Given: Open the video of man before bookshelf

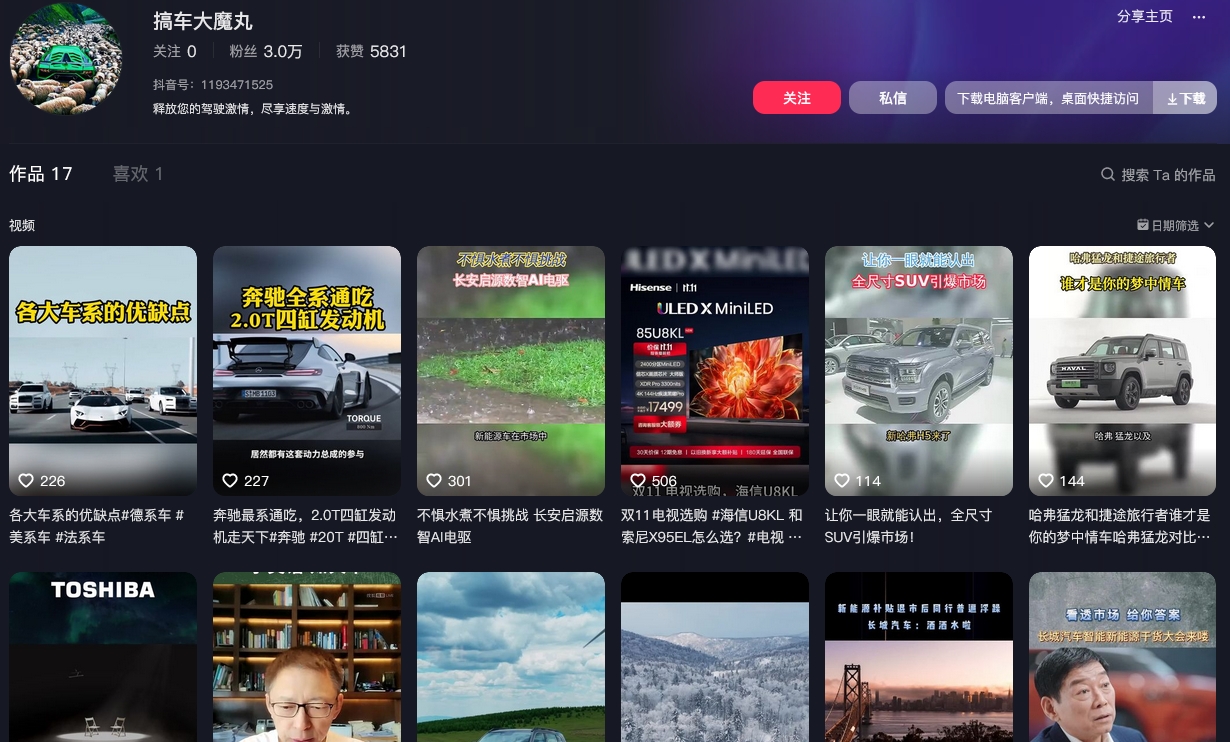Looking at the screenshot, I should (x=307, y=657).
